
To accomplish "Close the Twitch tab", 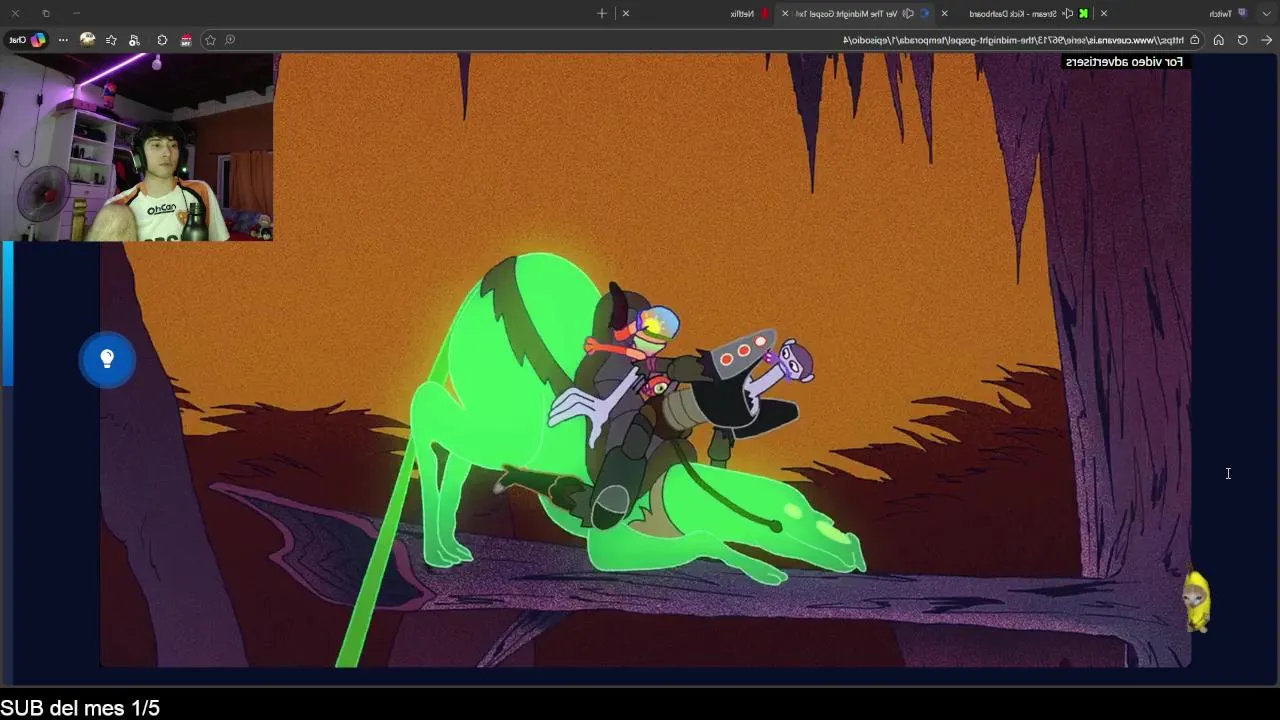I will 1104,13.
